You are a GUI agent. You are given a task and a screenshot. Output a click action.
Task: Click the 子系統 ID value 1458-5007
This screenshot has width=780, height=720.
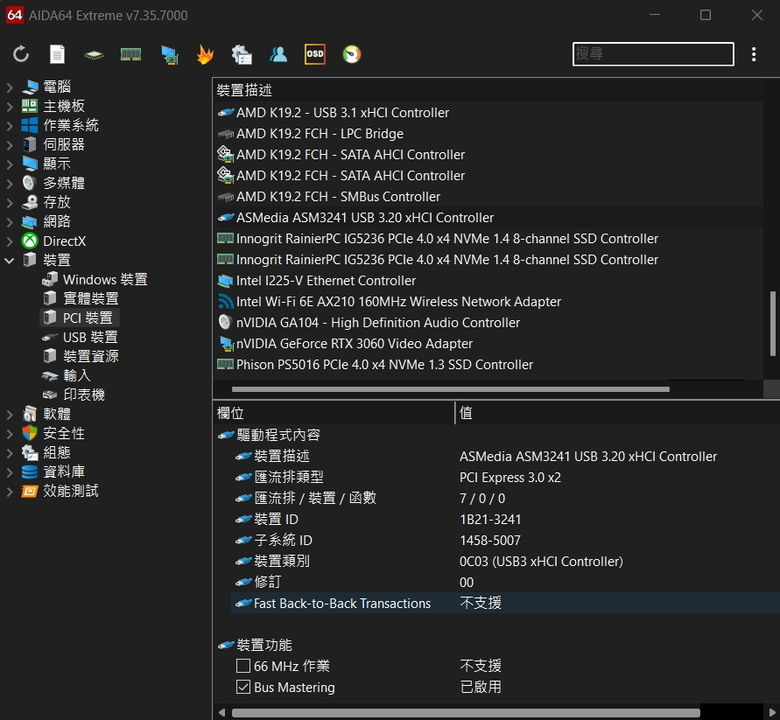[490, 540]
